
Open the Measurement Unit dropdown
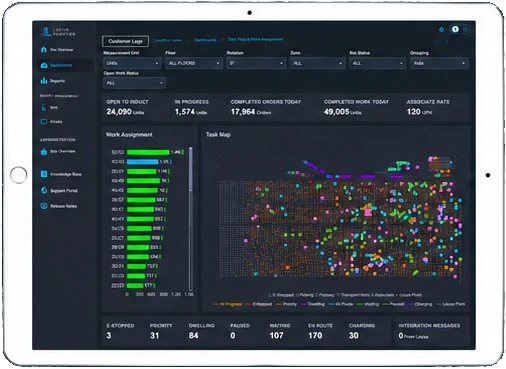(x=132, y=63)
